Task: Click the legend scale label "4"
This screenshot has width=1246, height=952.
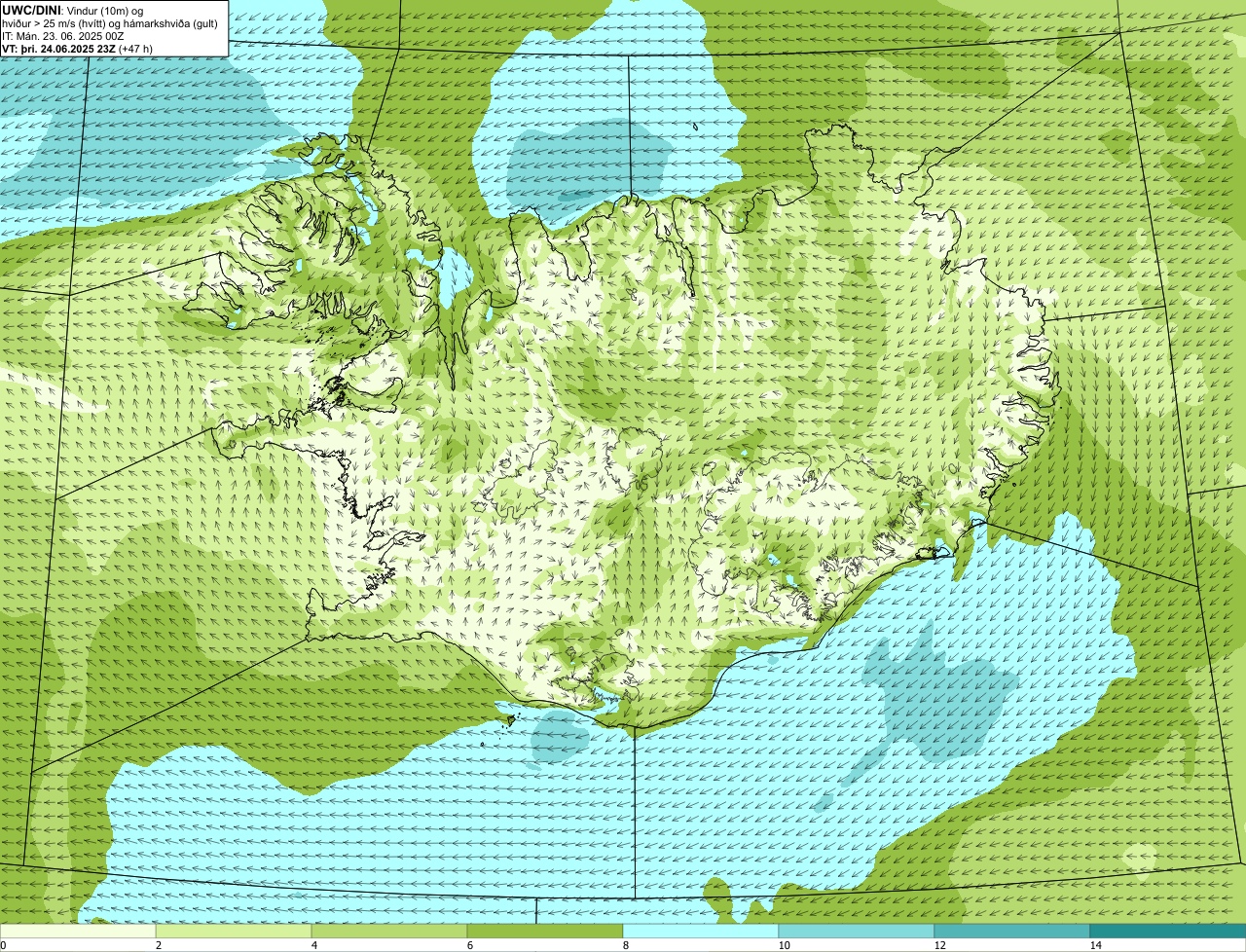Action: point(313,945)
